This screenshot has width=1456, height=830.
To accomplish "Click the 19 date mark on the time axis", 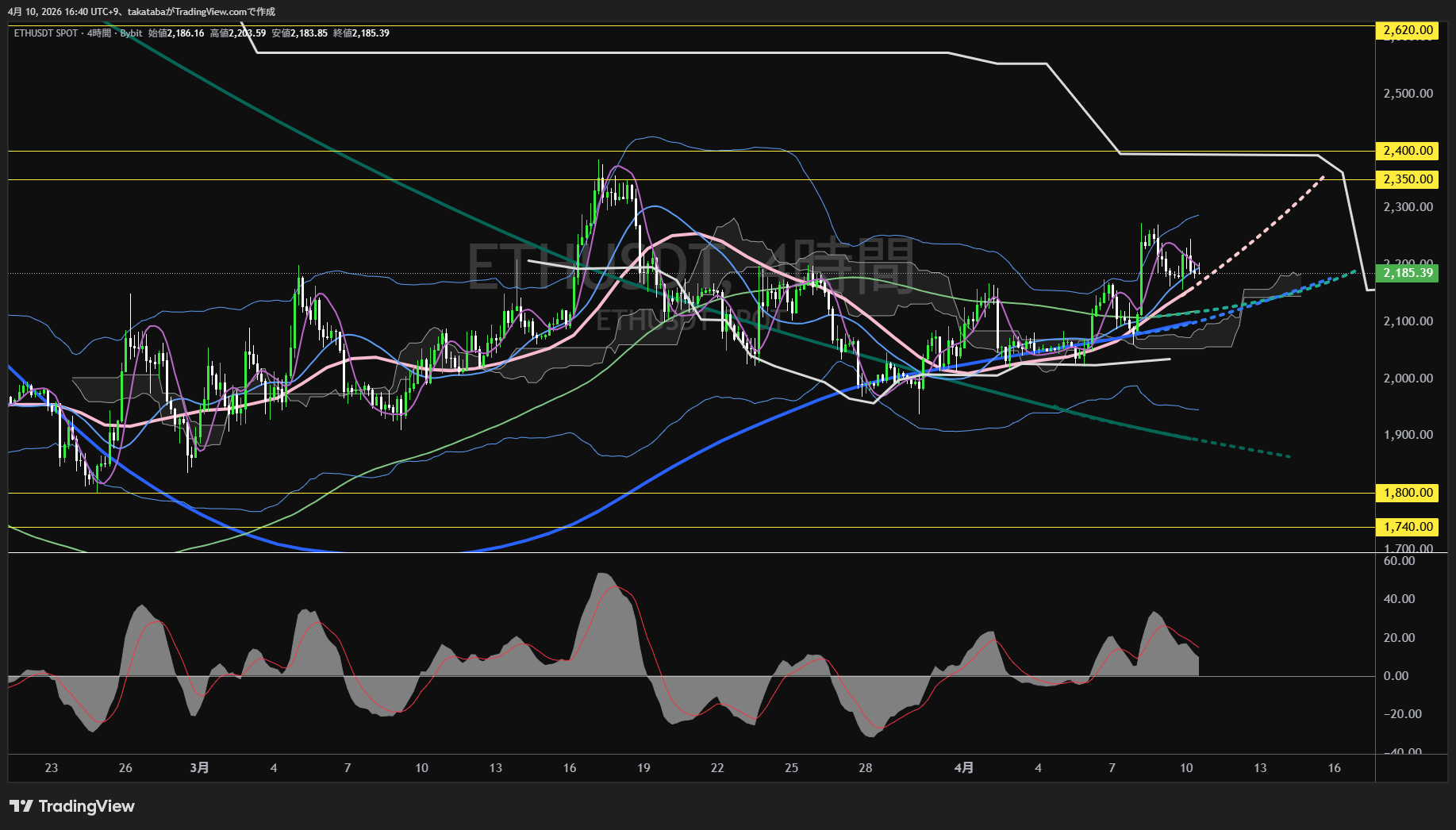I will click(x=643, y=767).
